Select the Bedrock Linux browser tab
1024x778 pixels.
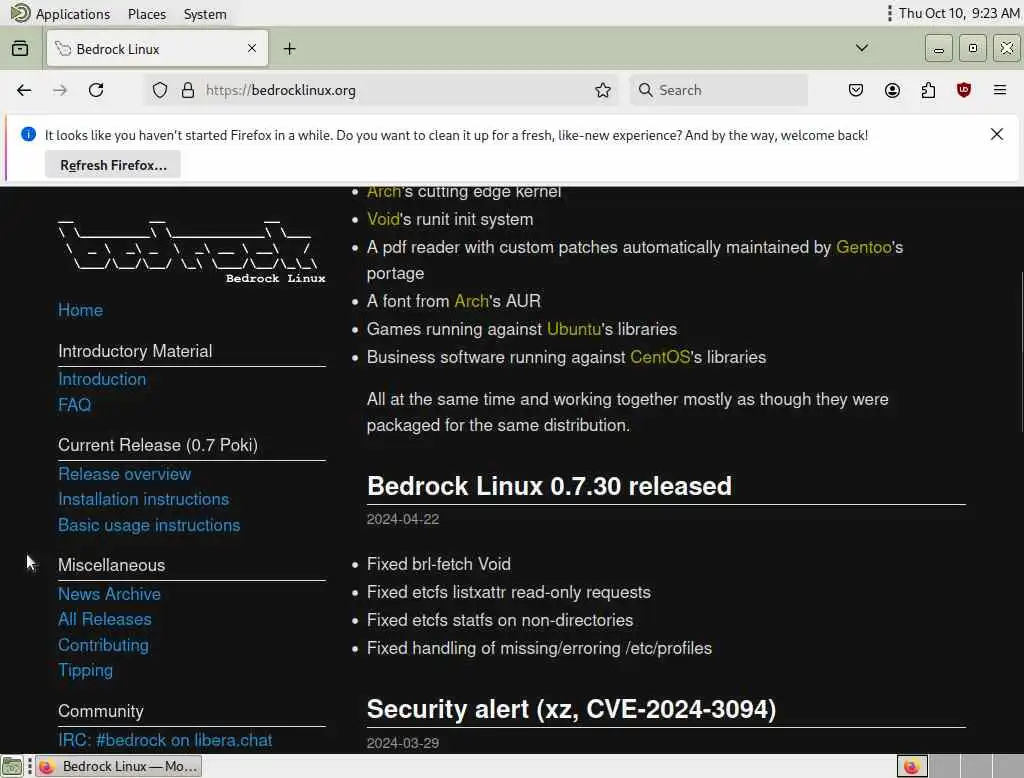(x=157, y=48)
